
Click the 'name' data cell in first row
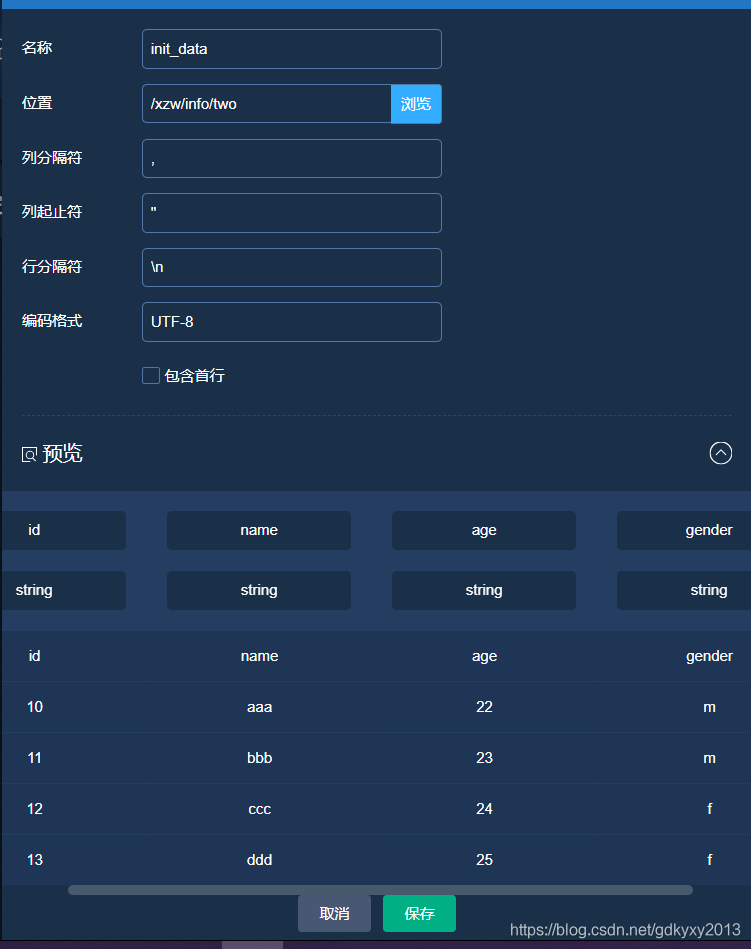click(260, 656)
